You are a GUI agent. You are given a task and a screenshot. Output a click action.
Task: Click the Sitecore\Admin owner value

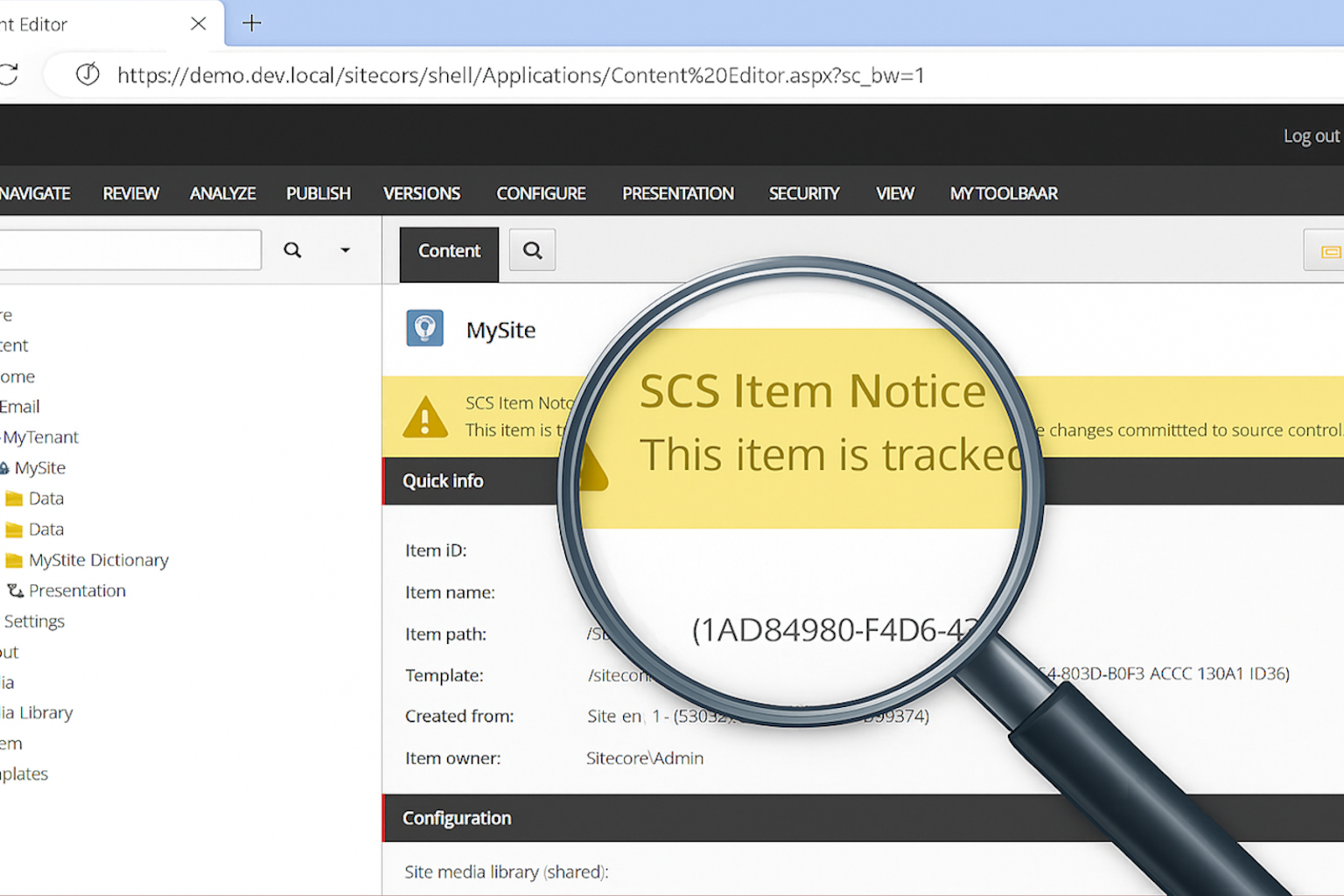tap(645, 759)
